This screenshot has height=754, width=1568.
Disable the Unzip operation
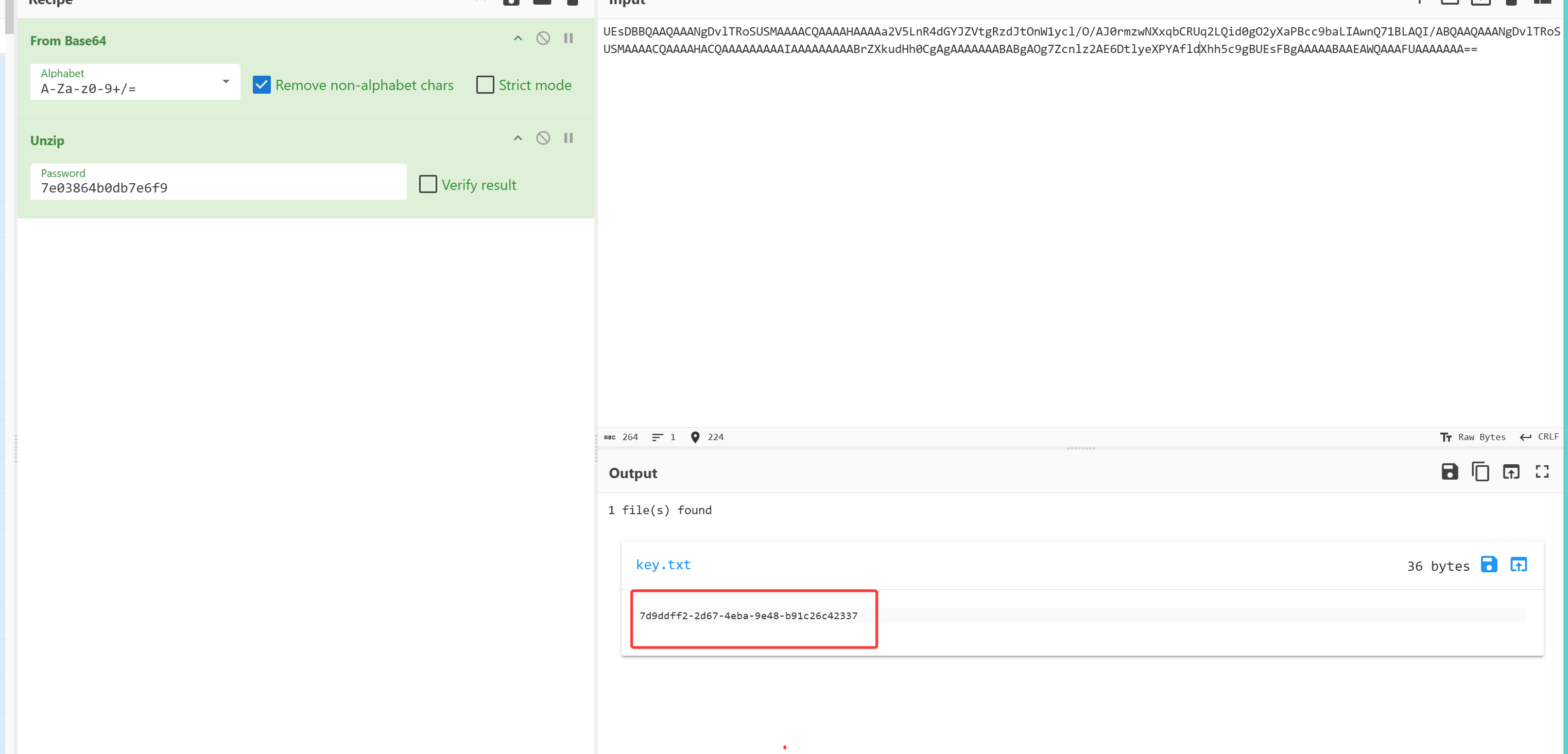coord(543,138)
